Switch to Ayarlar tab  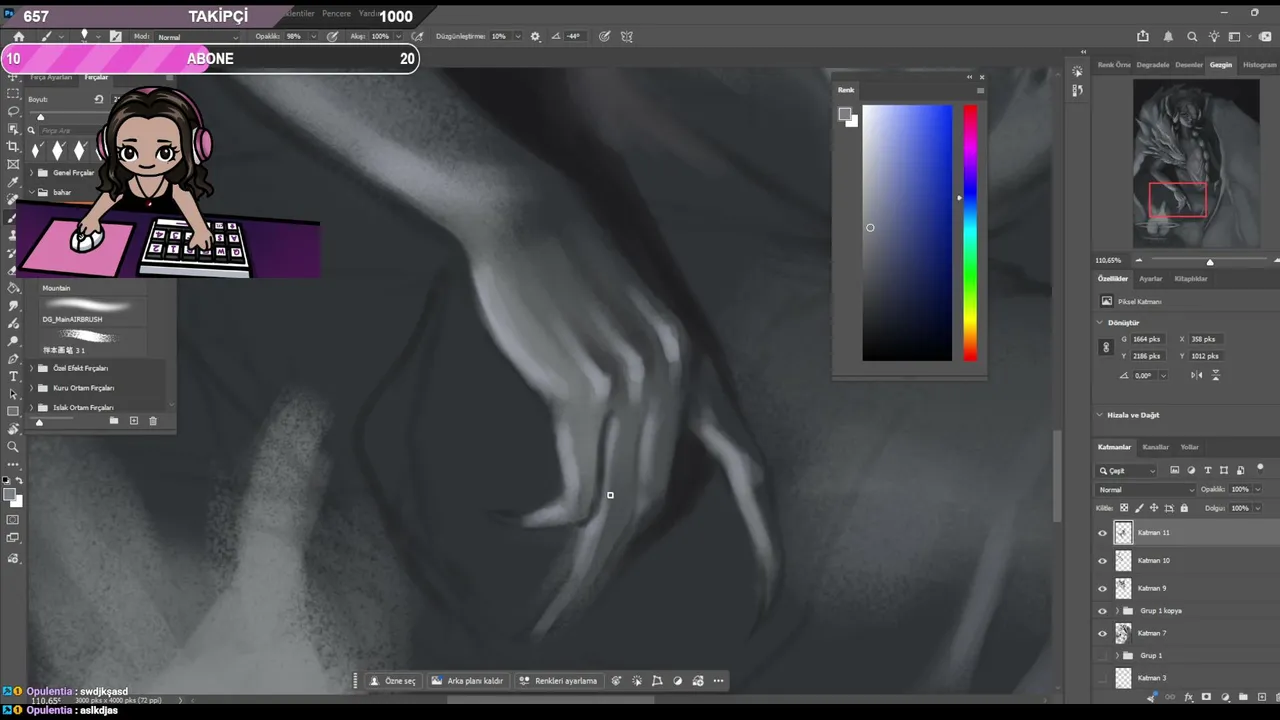(x=1151, y=279)
